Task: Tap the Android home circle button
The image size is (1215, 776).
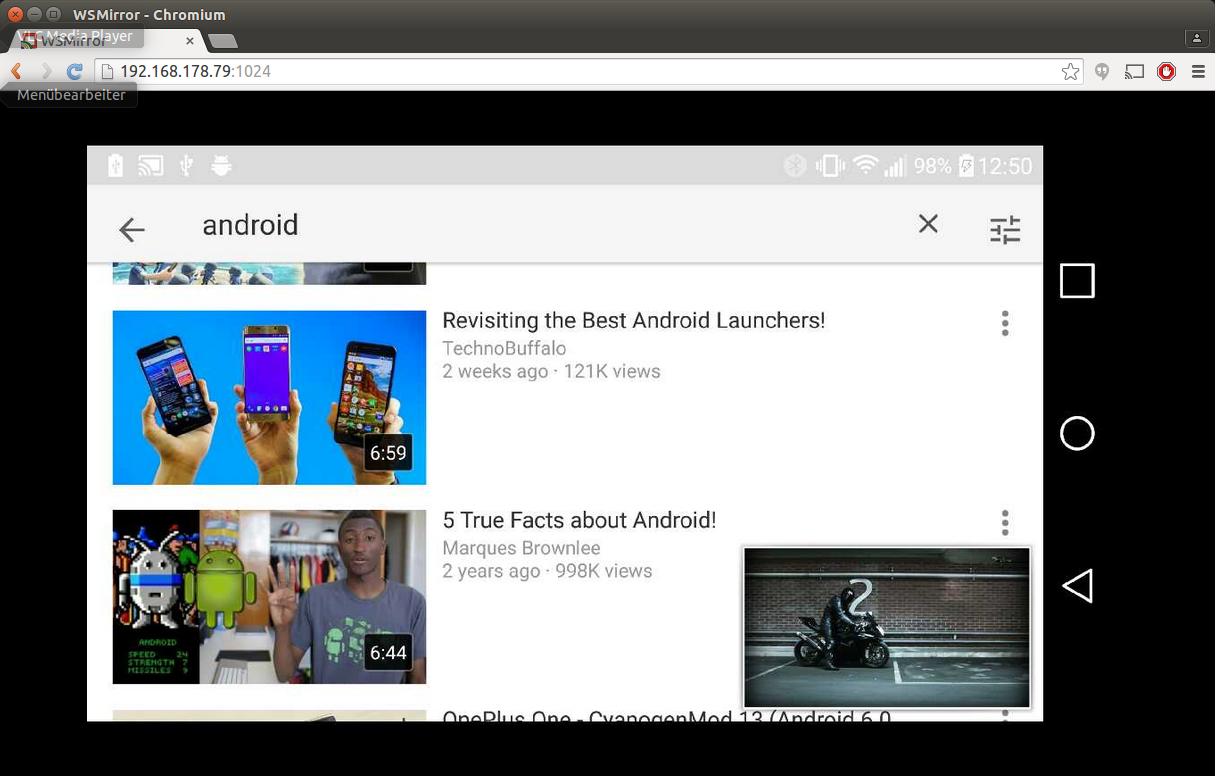Action: click(1077, 433)
